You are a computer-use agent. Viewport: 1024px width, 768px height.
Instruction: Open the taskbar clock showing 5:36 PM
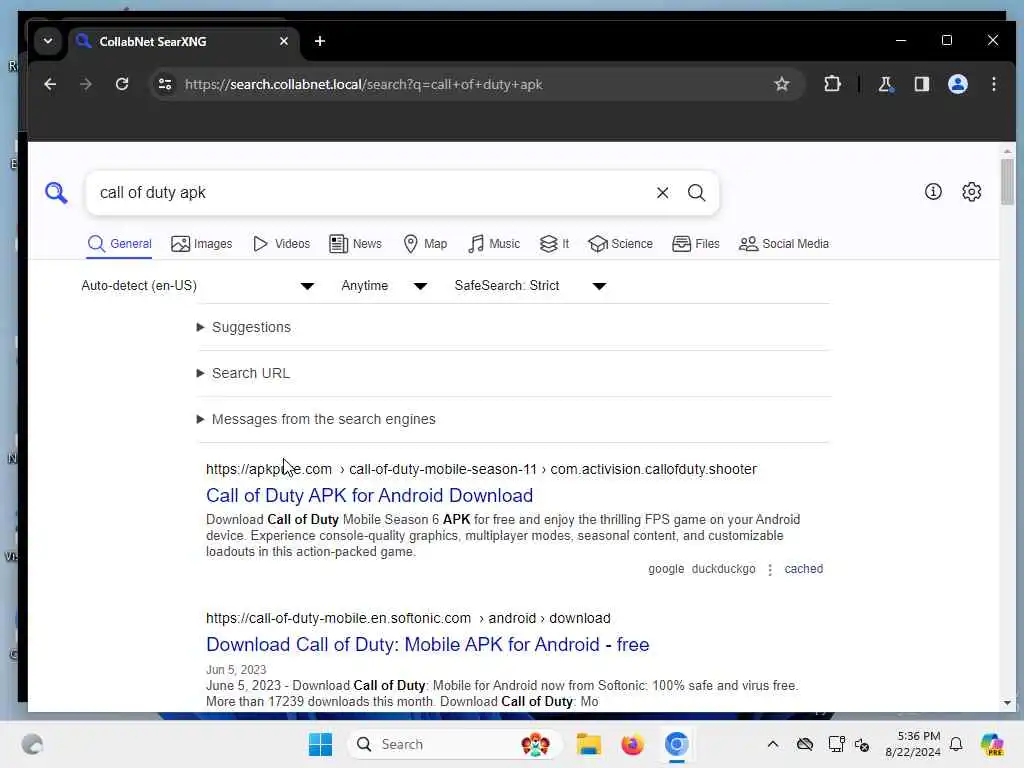click(912, 744)
